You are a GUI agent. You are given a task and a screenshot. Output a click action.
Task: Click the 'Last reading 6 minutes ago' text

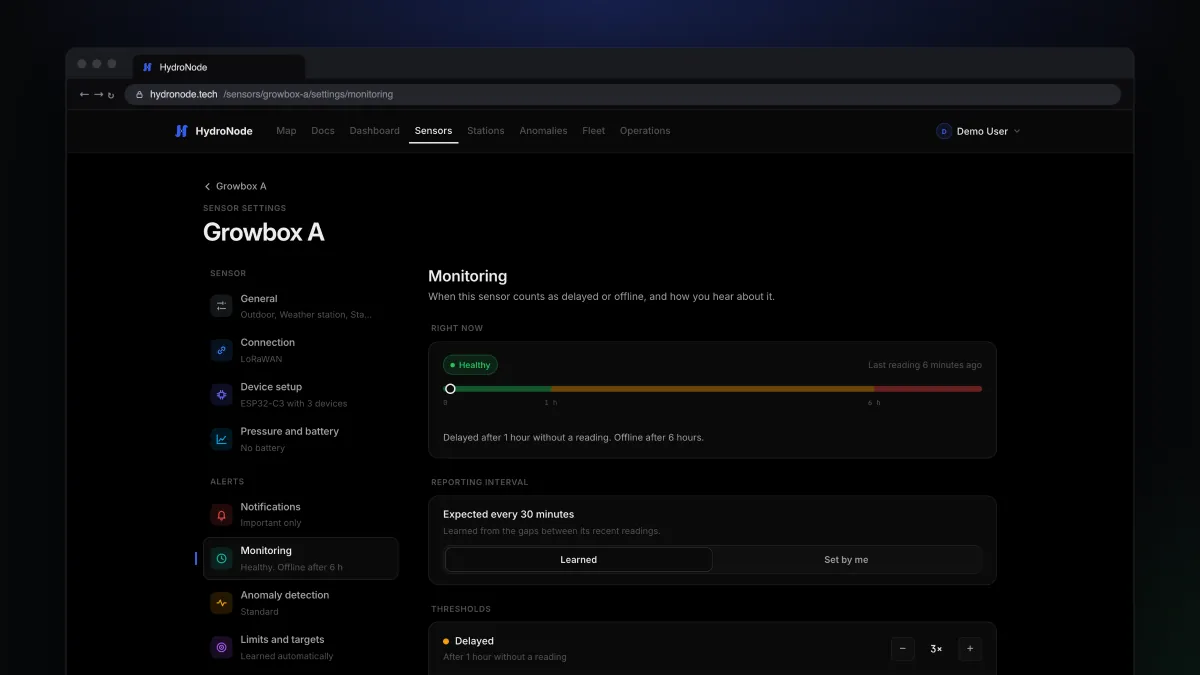925,365
